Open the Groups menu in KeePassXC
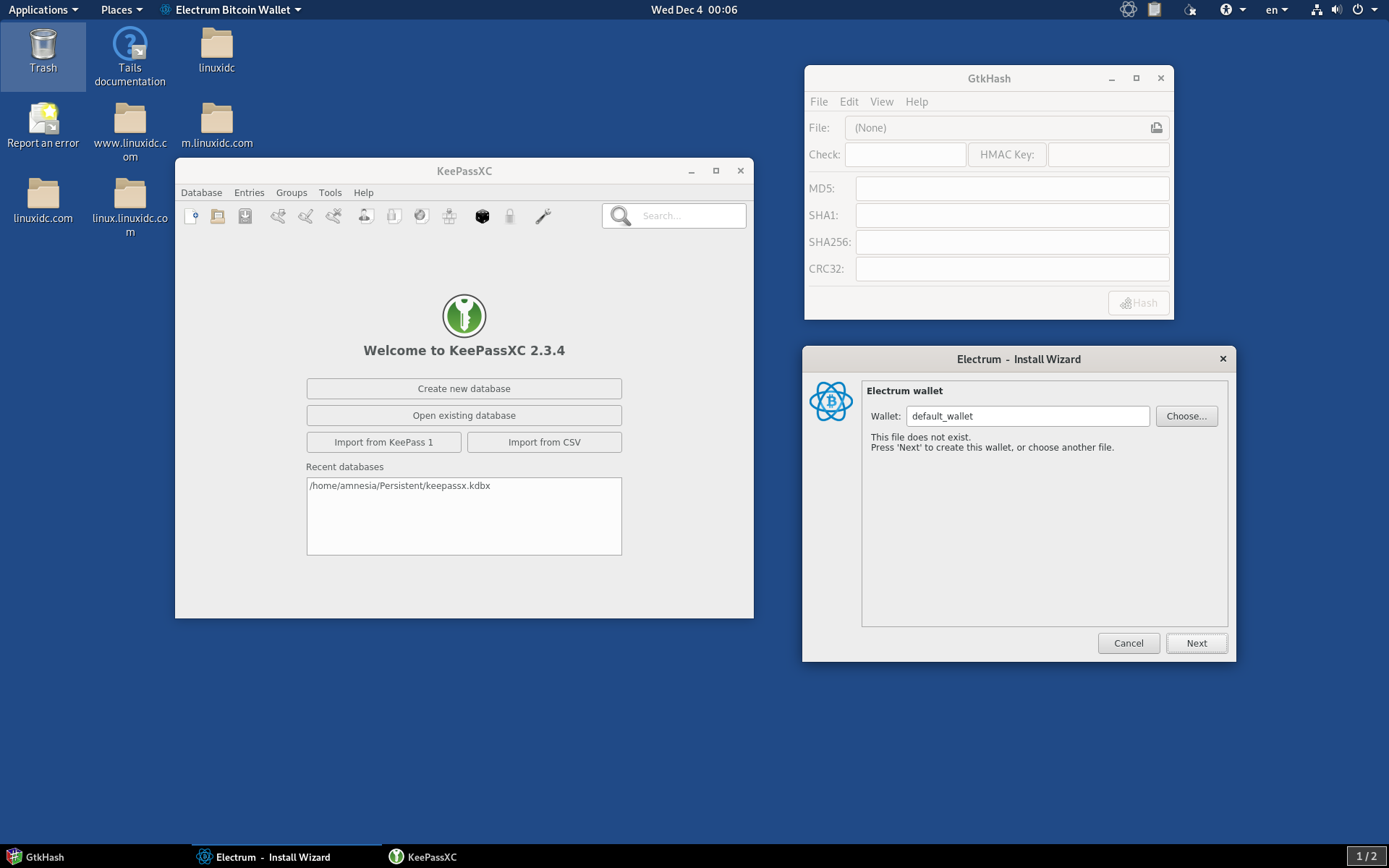The height and width of the screenshot is (868, 1389). pyautogui.click(x=292, y=192)
